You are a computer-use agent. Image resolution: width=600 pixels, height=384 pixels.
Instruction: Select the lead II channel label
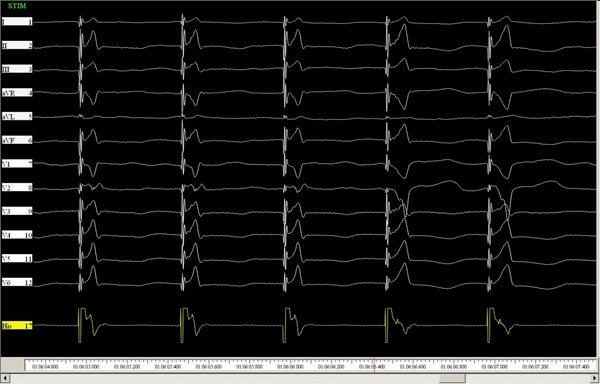(17, 46)
